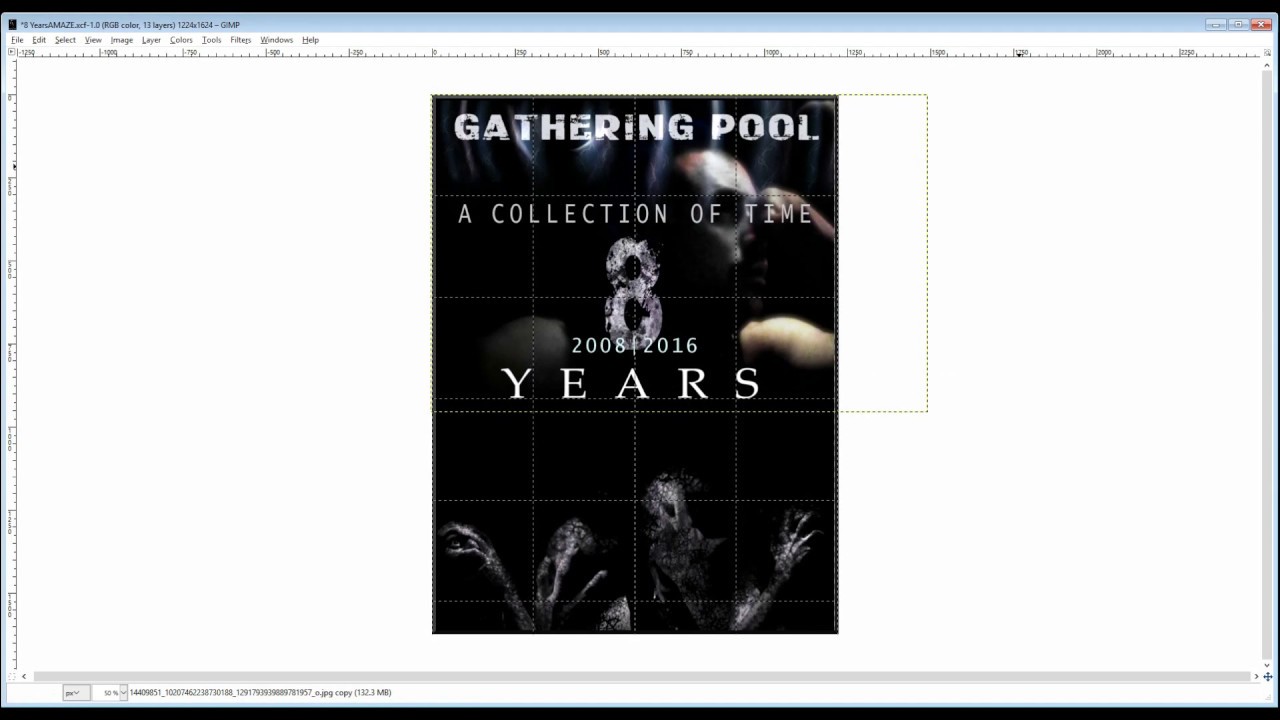The width and height of the screenshot is (1280, 720).
Task: Click the horizontal ruler at top
Action: (640, 53)
